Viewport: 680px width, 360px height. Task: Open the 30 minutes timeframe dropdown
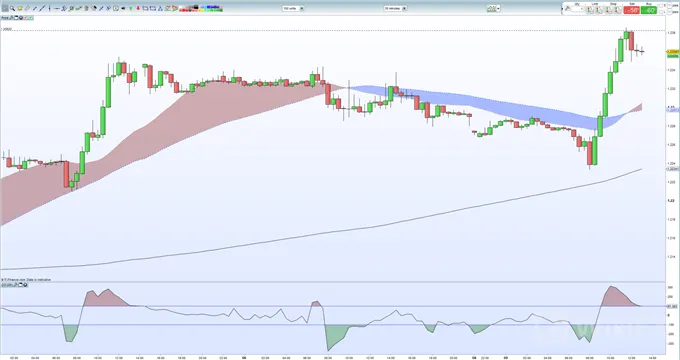(395, 8)
